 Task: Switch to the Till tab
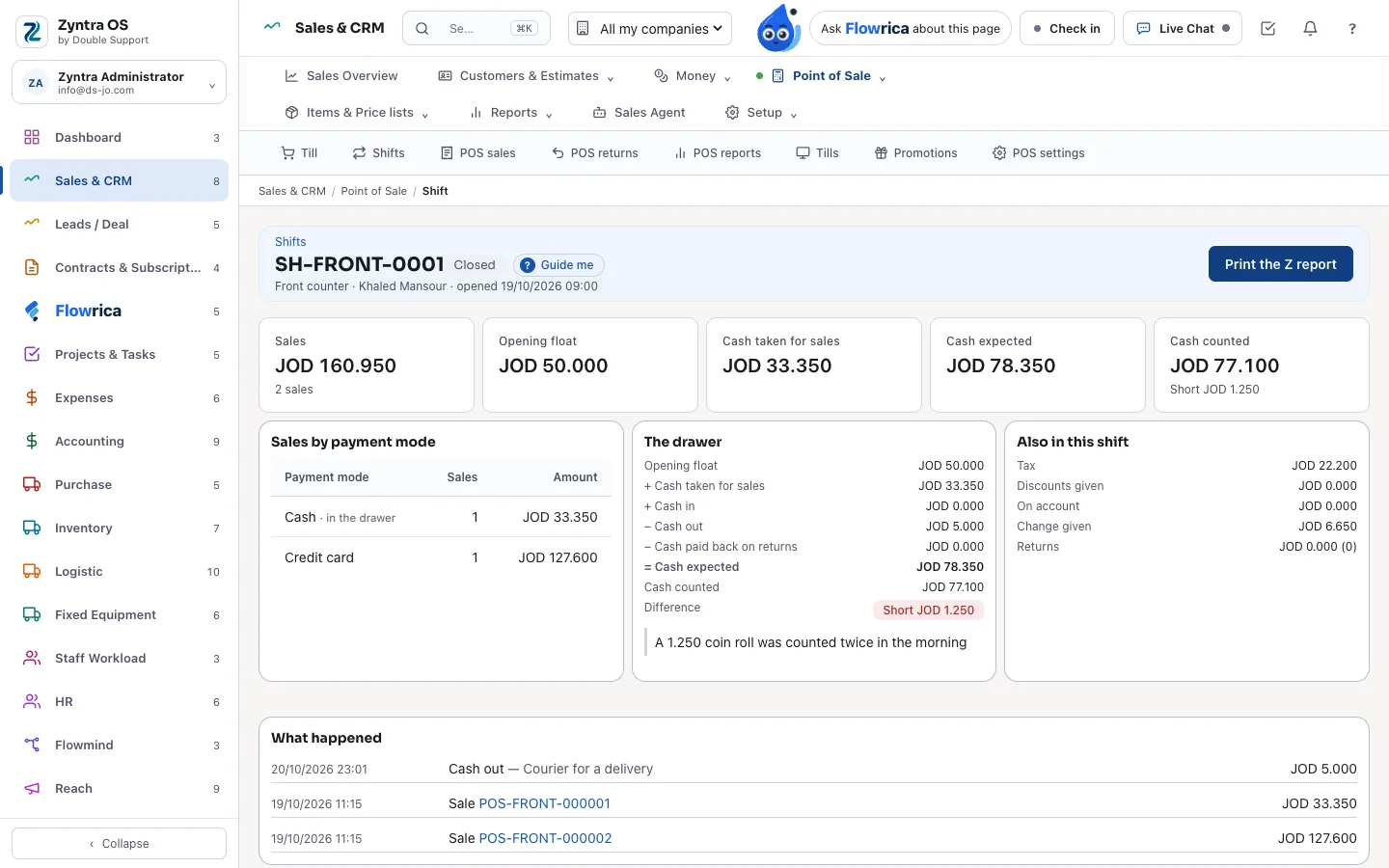[299, 153]
